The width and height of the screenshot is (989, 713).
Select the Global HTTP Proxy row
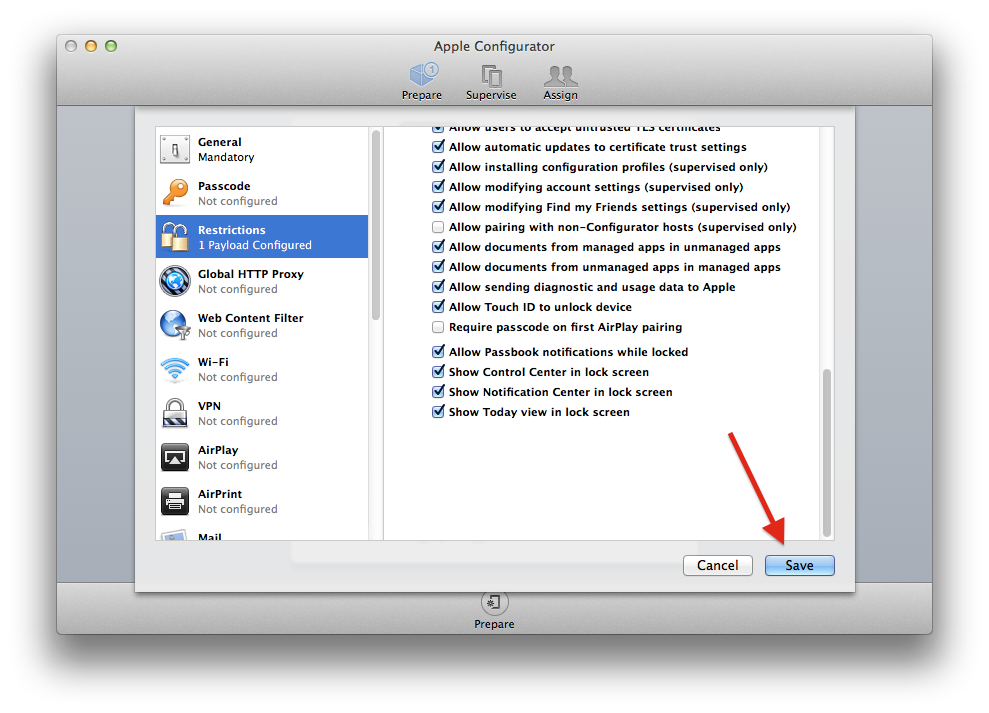(x=262, y=281)
